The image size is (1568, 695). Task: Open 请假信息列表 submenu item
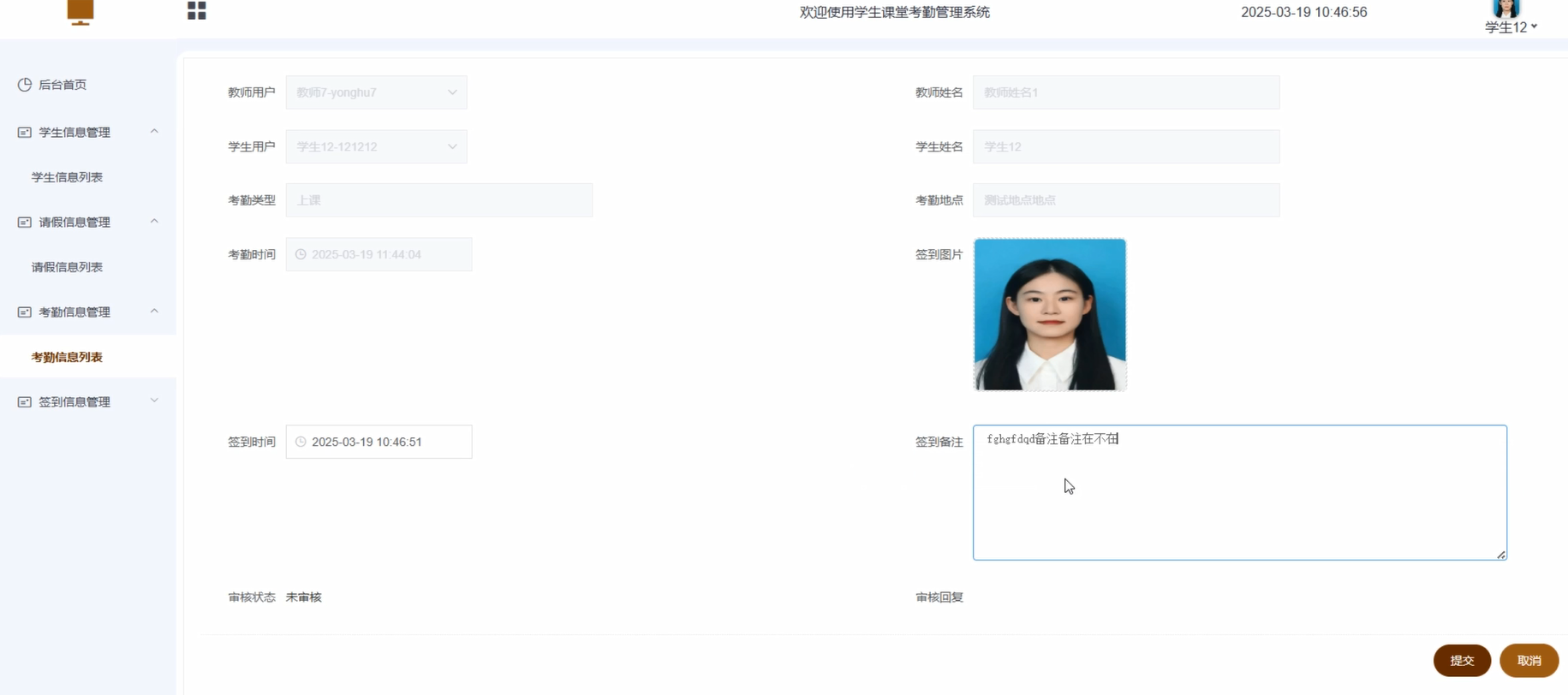[67, 267]
